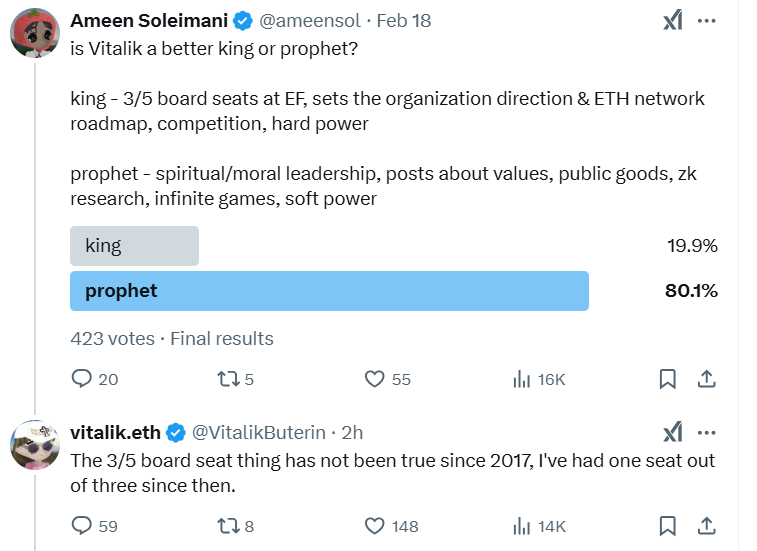Like the poll tweet with 55 likes
This screenshot has height=551, width=757.
point(375,379)
